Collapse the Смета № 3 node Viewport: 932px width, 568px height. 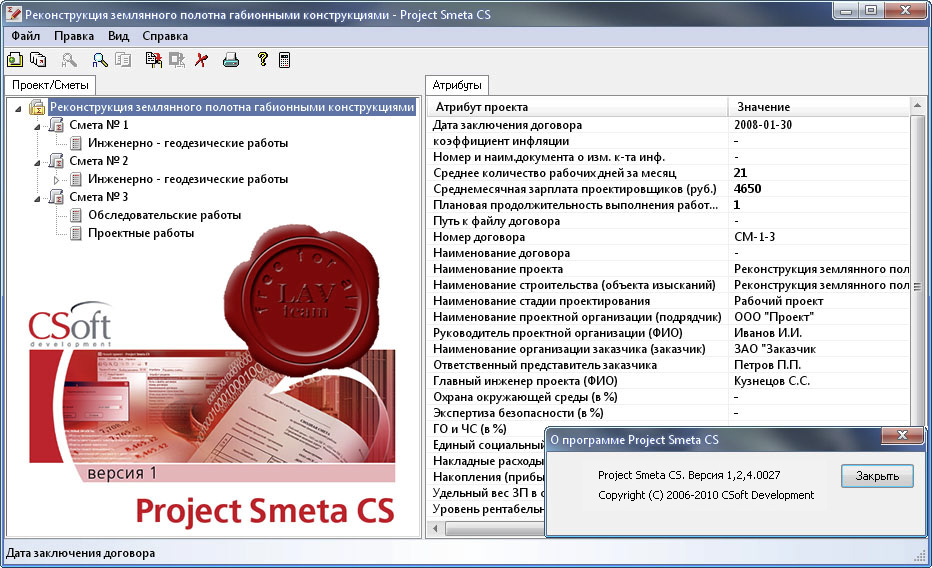37,198
